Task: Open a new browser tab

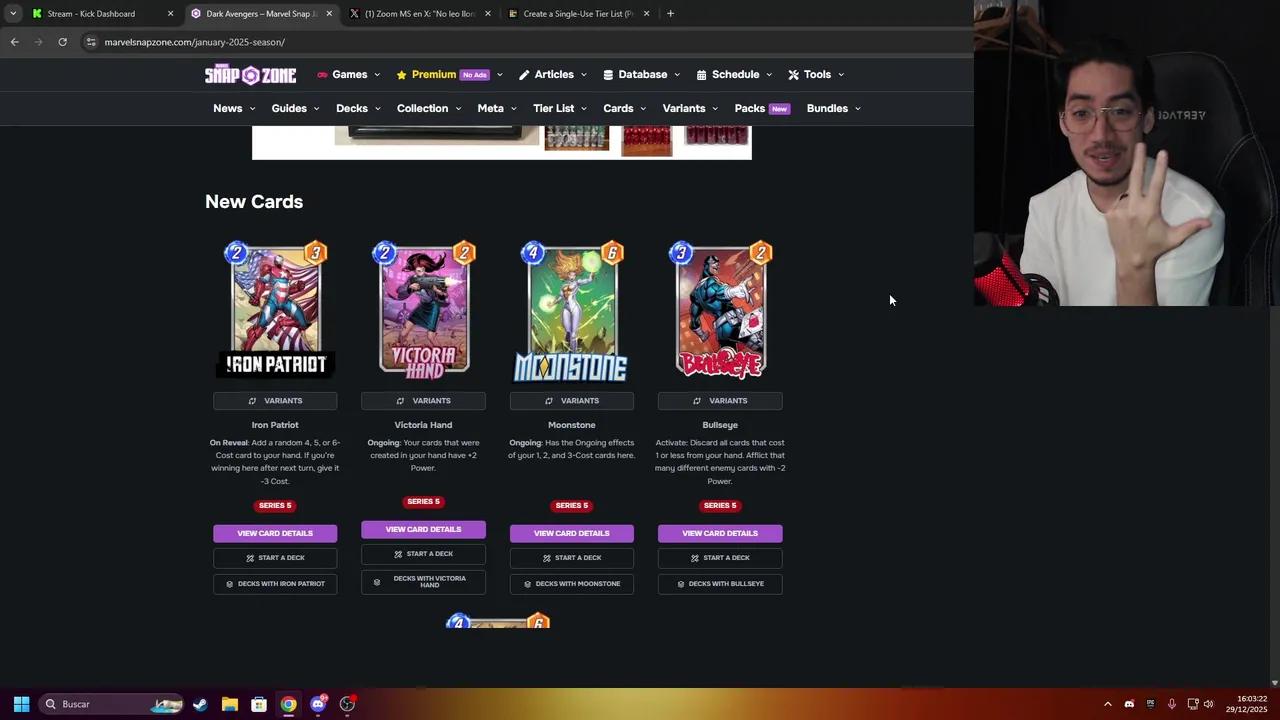Action: [x=670, y=14]
